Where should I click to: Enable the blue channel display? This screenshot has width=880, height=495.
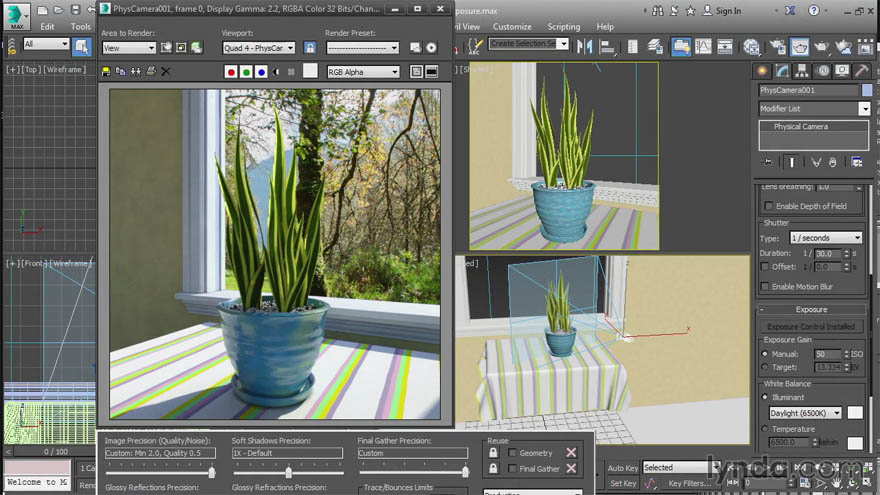tap(261, 72)
